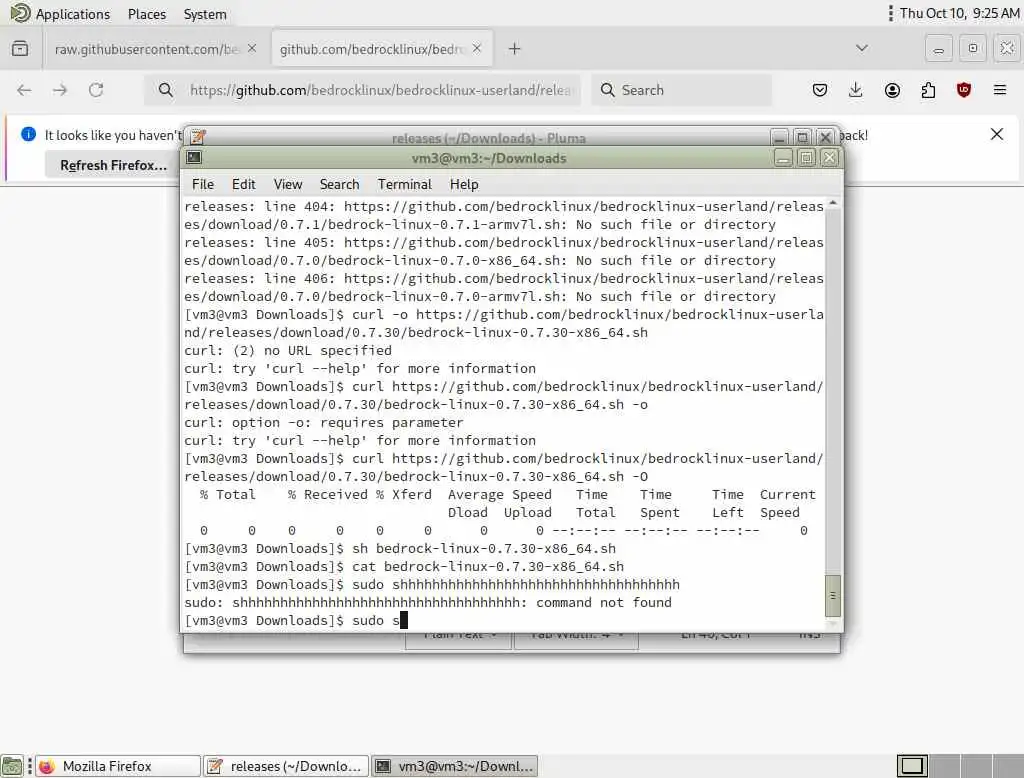Switch to Mozilla Firefox in taskbar

coord(118,766)
